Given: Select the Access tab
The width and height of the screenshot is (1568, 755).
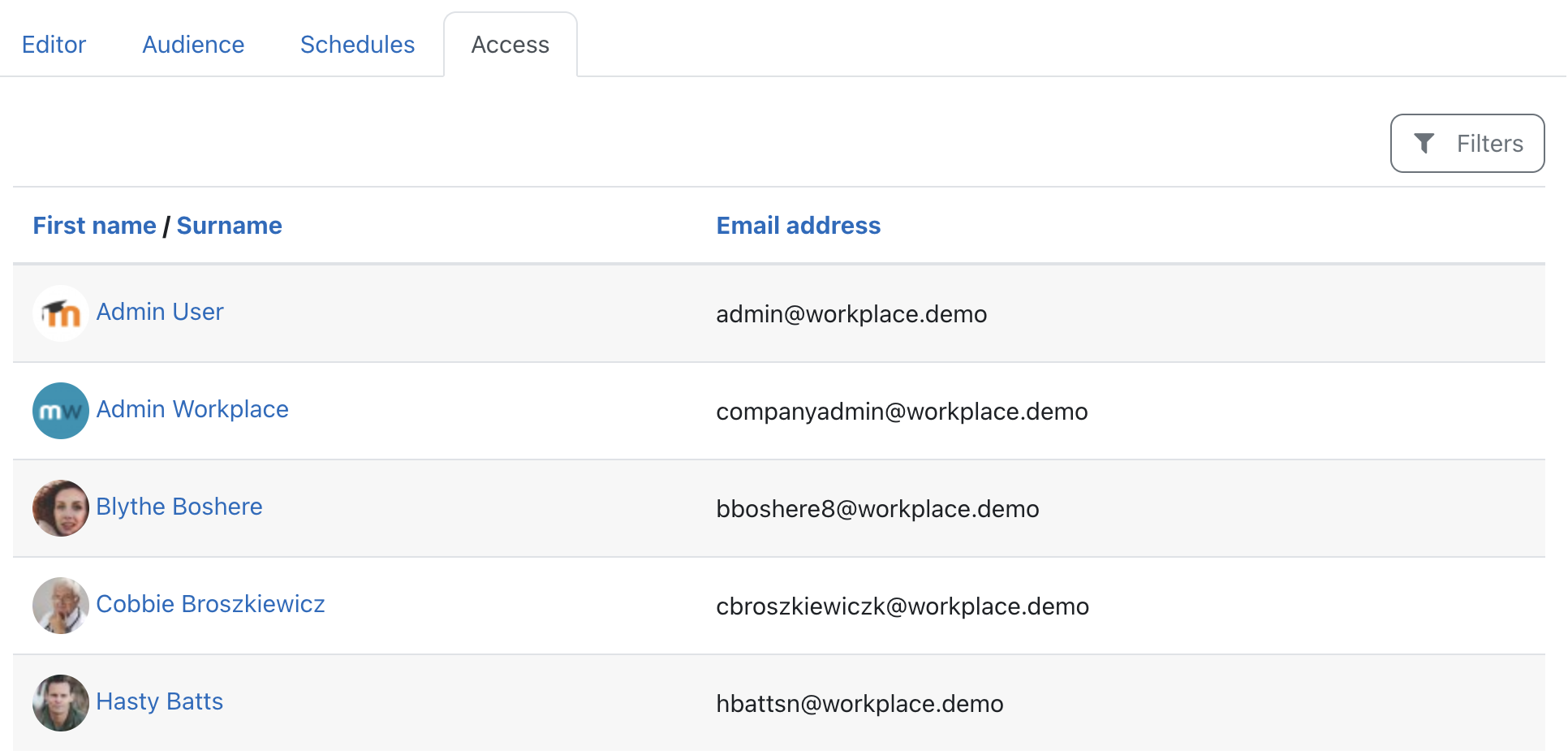Looking at the screenshot, I should 510,45.
